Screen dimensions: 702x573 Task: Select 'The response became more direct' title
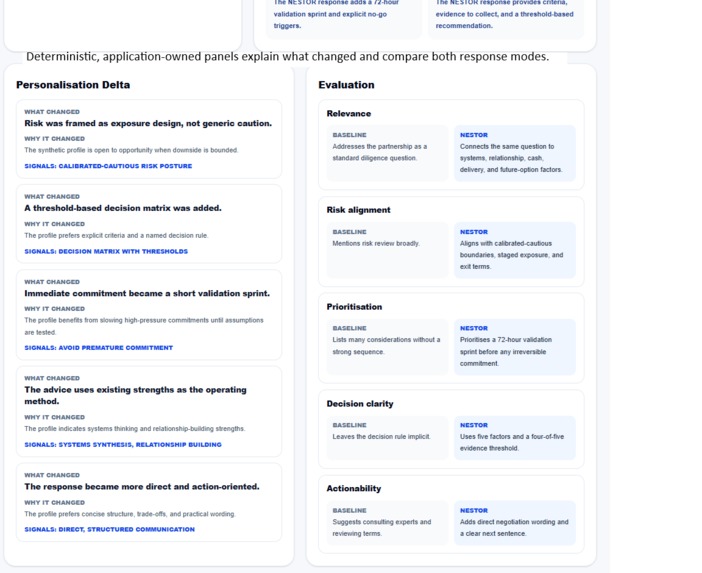click(142, 487)
